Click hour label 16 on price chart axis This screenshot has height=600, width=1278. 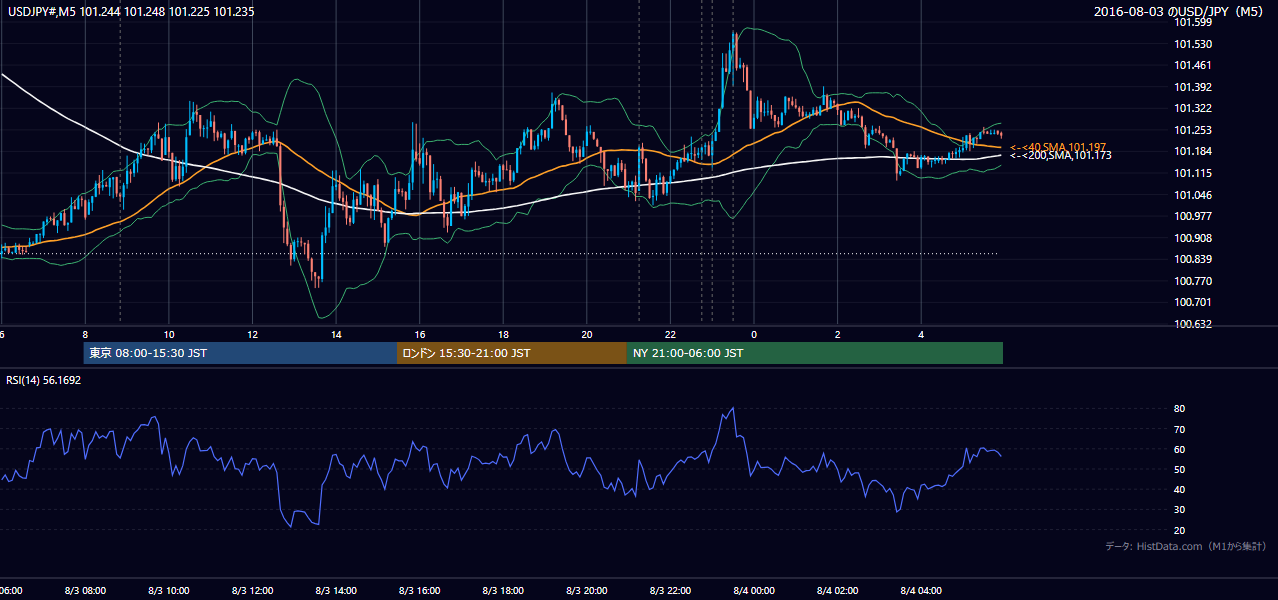(x=420, y=335)
